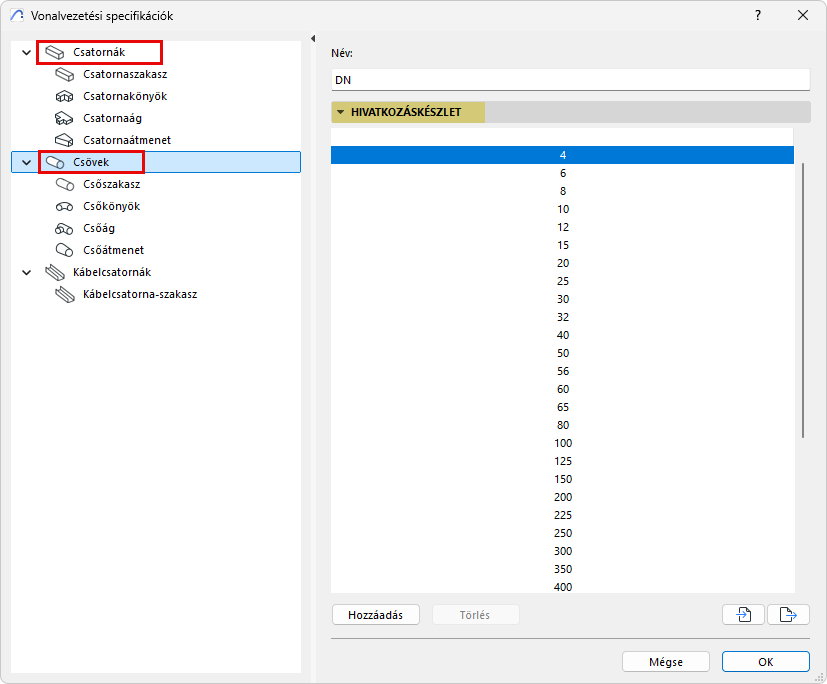Collapse the left panel with the arrow

click(313, 38)
